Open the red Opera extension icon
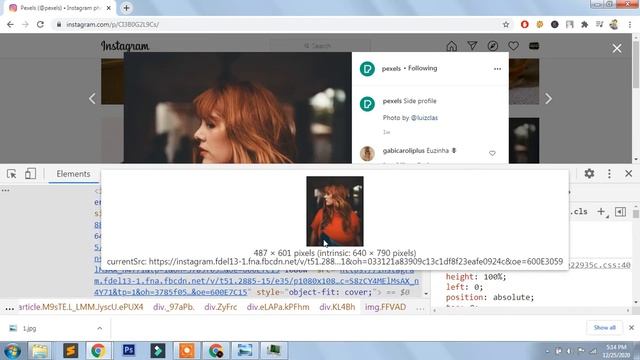This screenshot has height=360, width=640. point(524,24)
